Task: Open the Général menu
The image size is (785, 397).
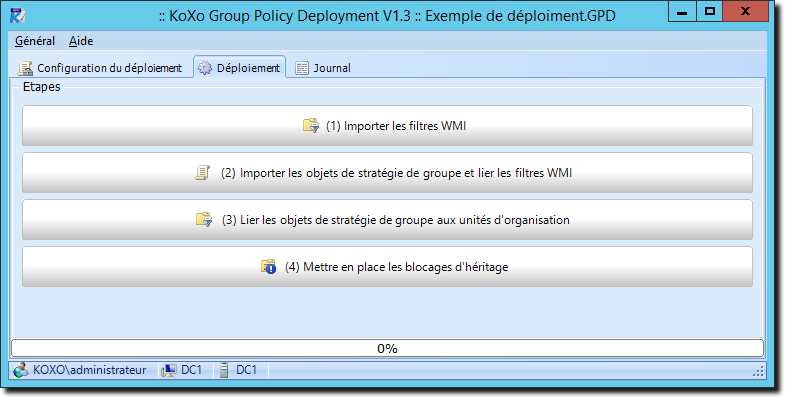Action: pyautogui.click(x=35, y=41)
